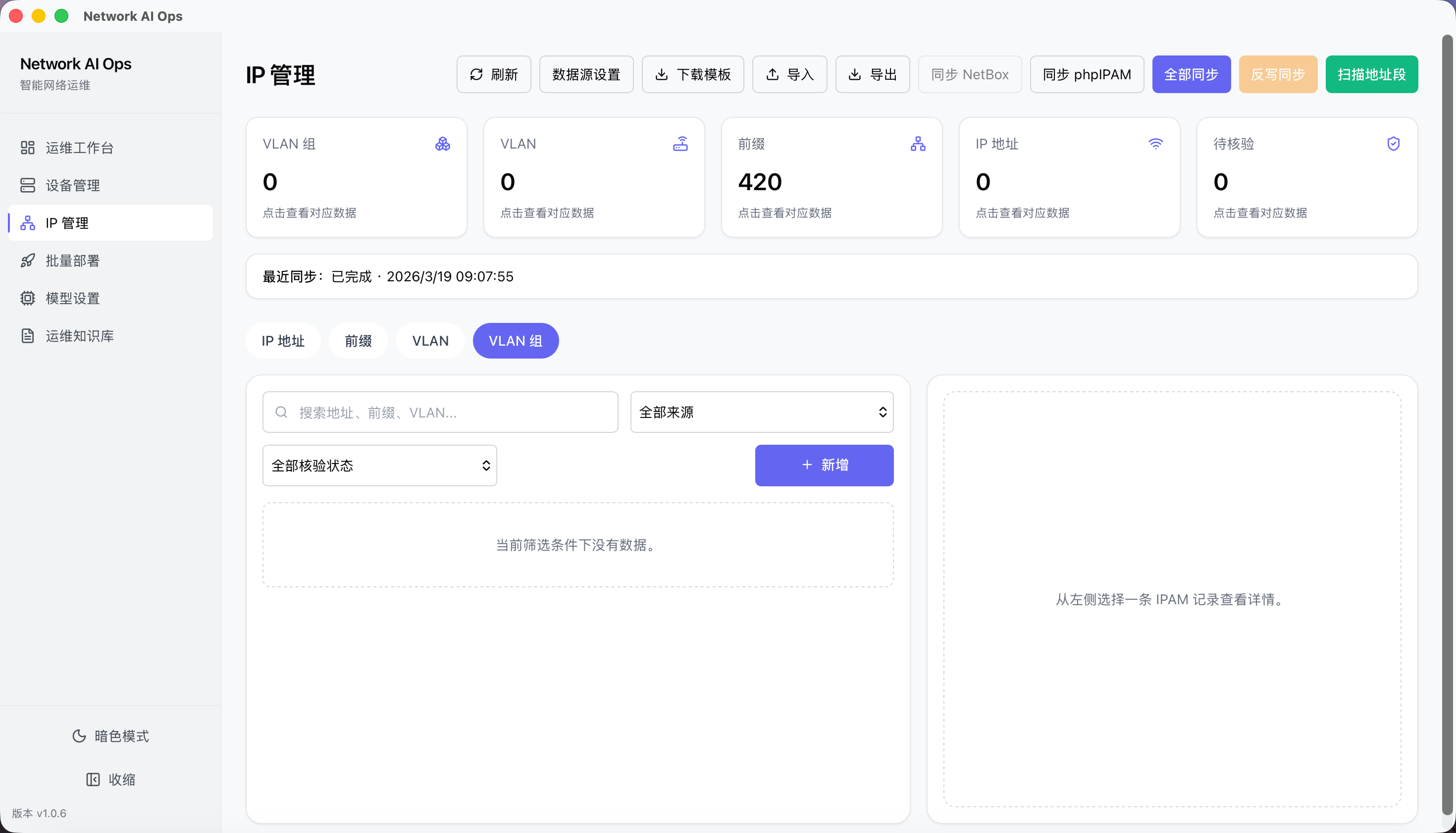Select the VLAN tab
Viewport: 1456px width, 833px height.
click(430, 341)
